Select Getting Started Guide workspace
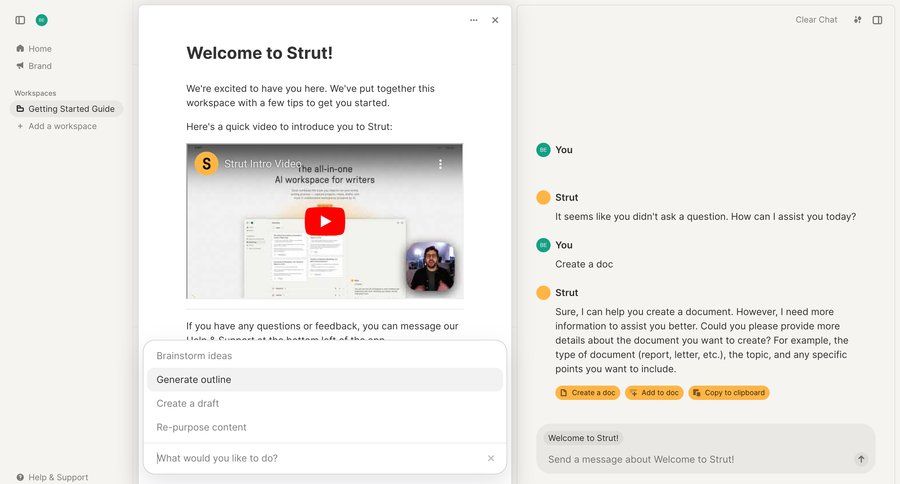900x484 pixels. pyautogui.click(x=66, y=109)
